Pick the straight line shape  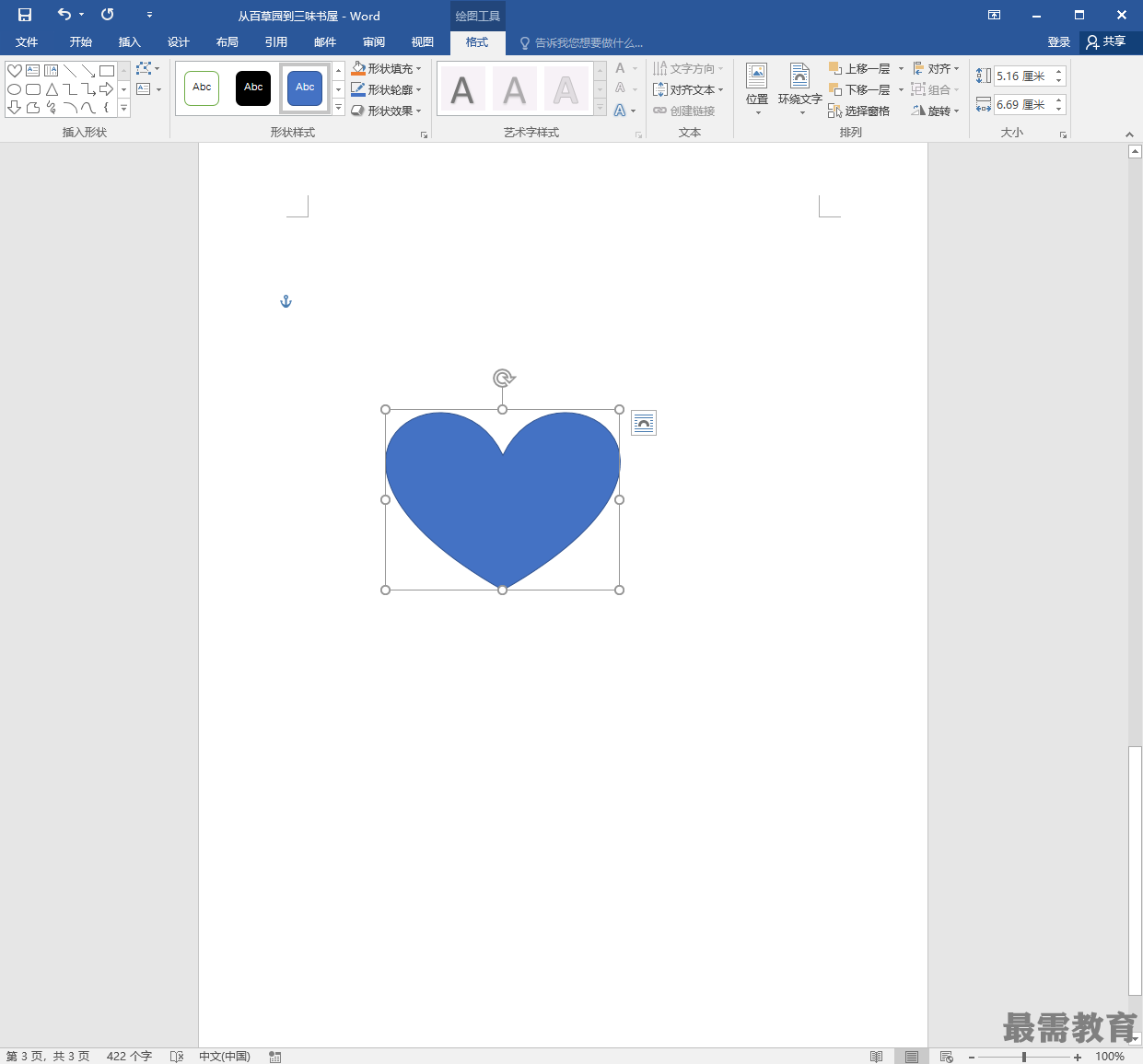pos(70,71)
